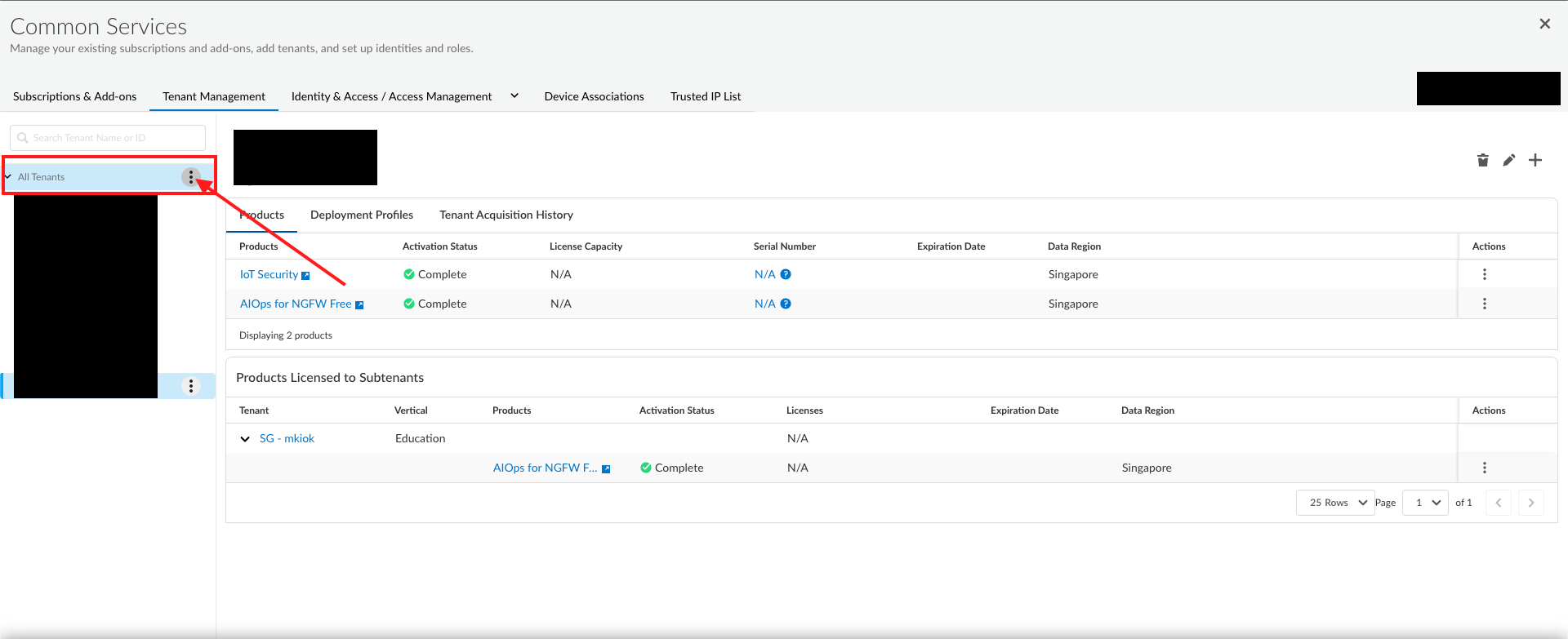This screenshot has width=1568, height=639.
Task: Go to the next page arrow
Action: 1530,503
